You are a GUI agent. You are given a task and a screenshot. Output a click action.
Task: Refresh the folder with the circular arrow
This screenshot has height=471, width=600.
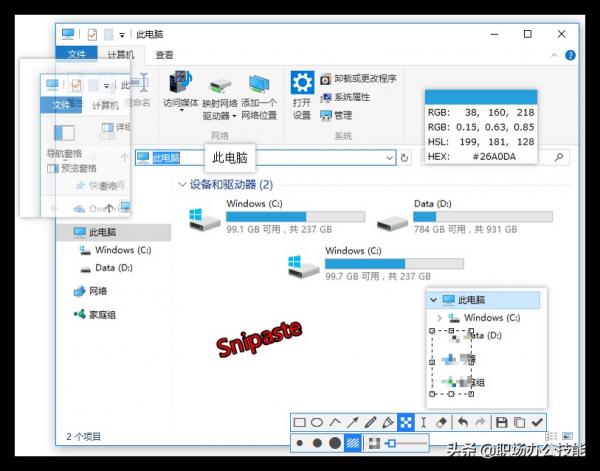(404, 158)
